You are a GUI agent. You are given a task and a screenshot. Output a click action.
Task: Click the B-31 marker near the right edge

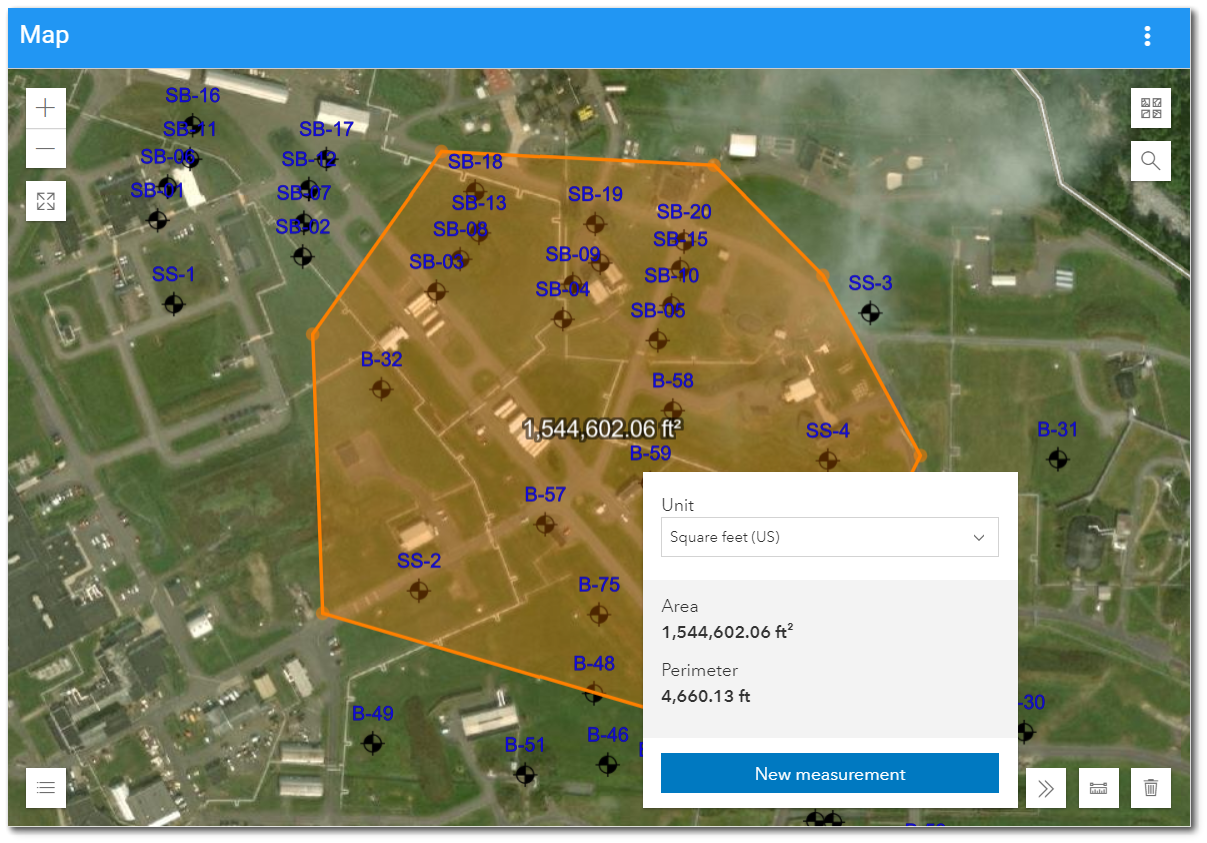click(x=1057, y=459)
